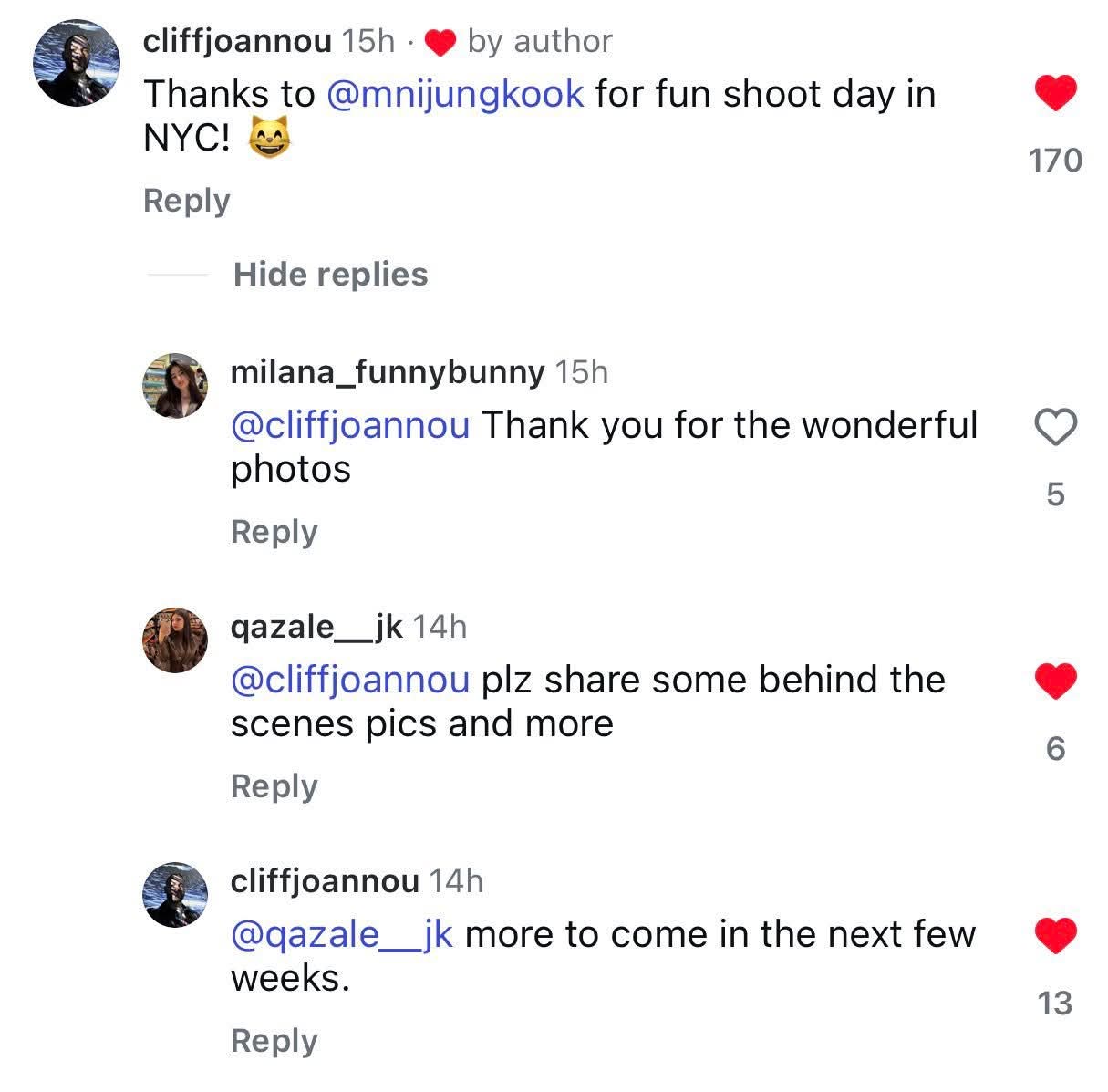Like milana_funnybunny's reply with the outline heart
The width and height of the screenshot is (1108, 1092).
(1056, 426)
